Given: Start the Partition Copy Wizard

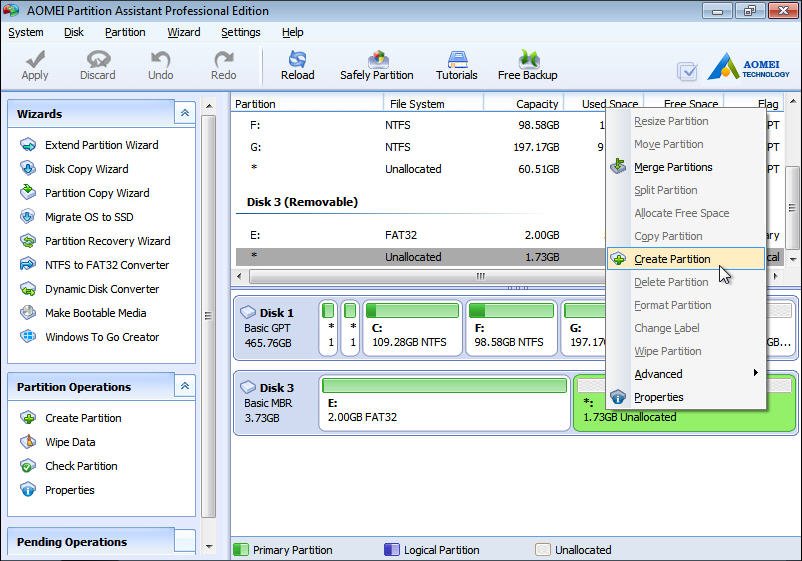Looking at the screenshot, I should [97, 193].
